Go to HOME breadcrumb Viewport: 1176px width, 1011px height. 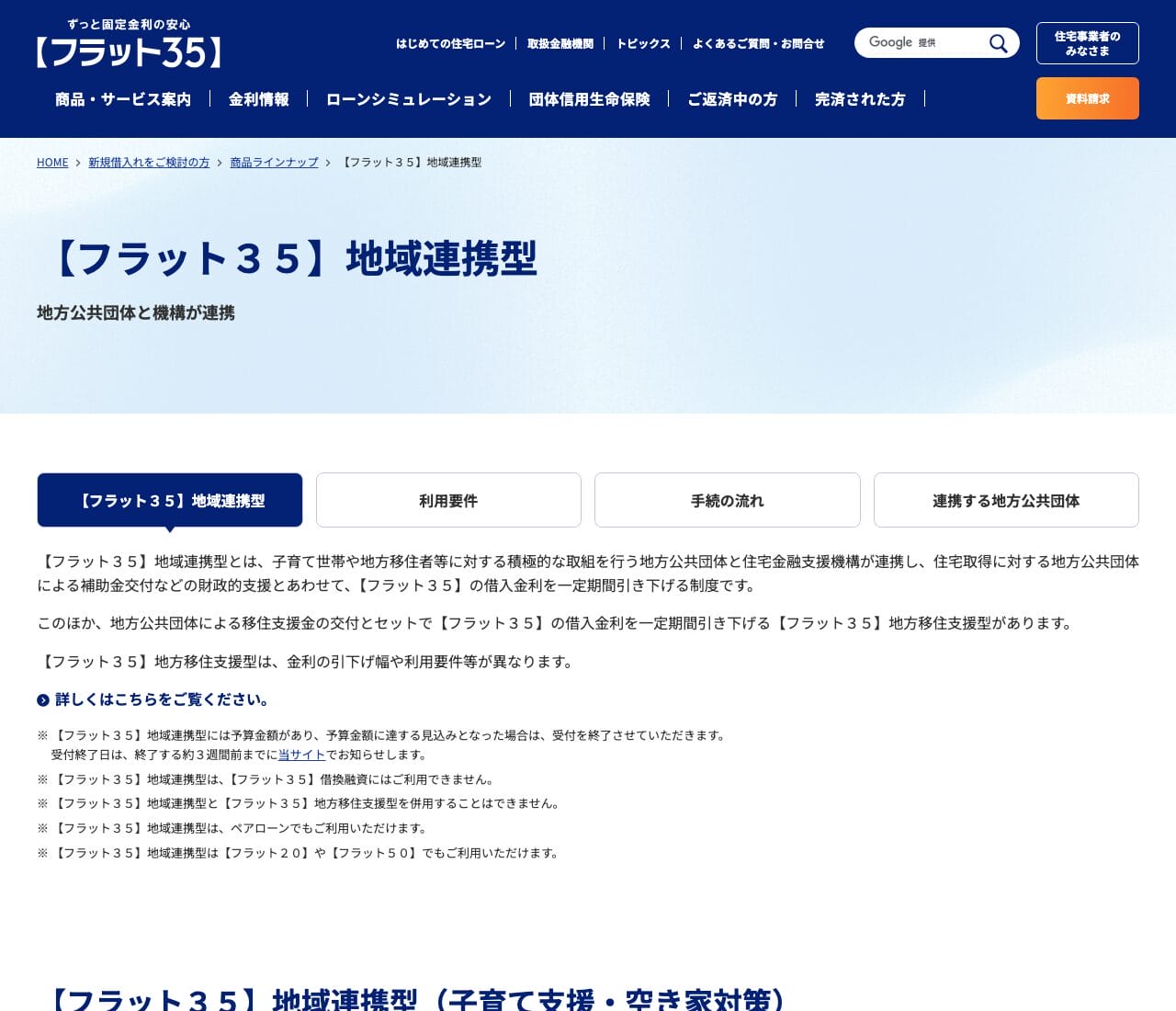(x=52, y=163)
